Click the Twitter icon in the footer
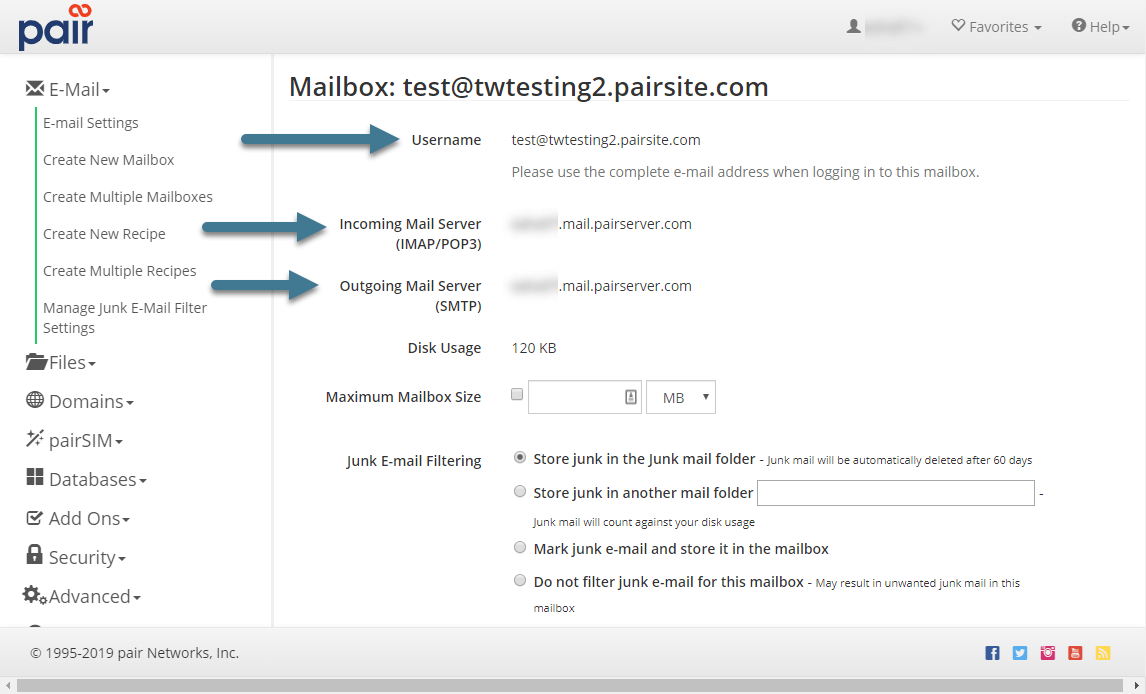Viewport: 1146px width, 694px height. [1020, 652]
